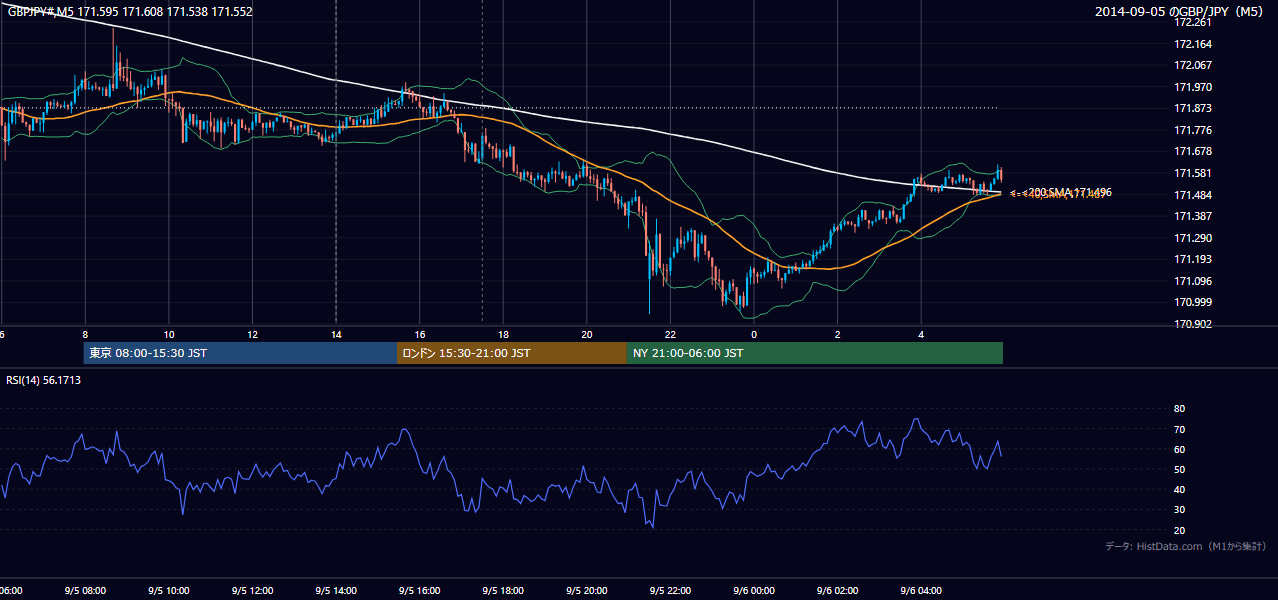Click the 9/5 12:00 date label
Screen dimensions: 1278x600
click(x=252, y=590)
